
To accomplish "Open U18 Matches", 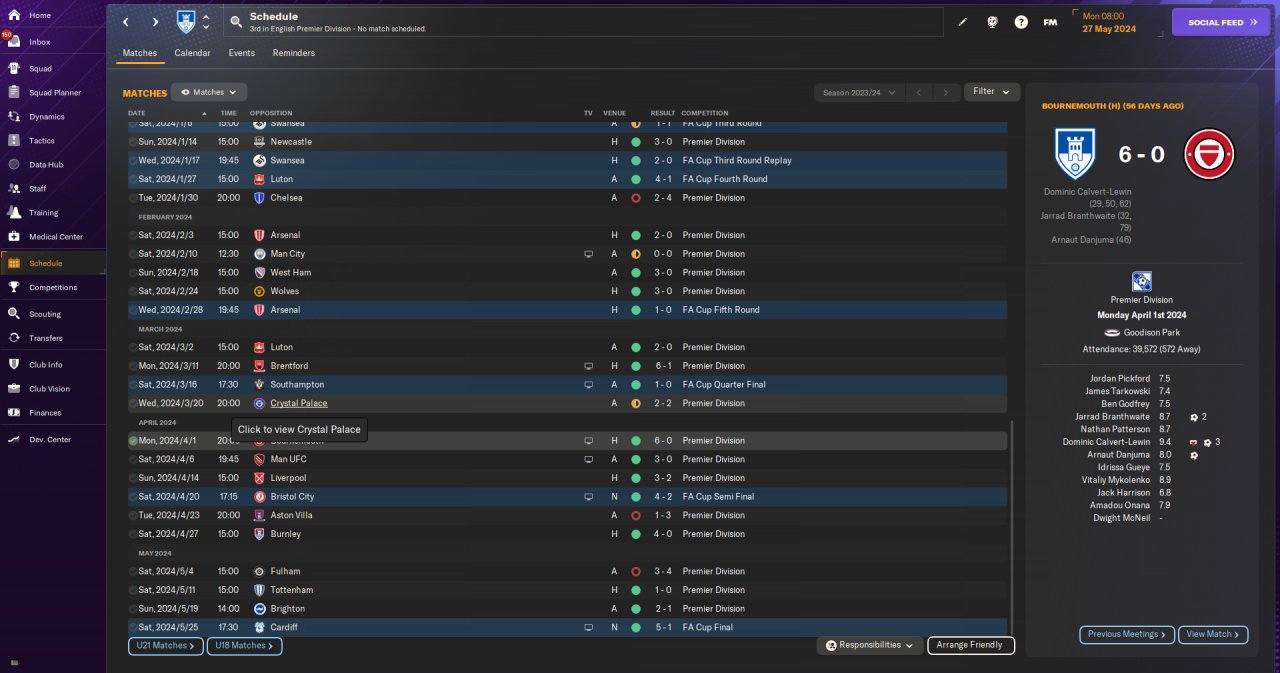I will point(245,646).
